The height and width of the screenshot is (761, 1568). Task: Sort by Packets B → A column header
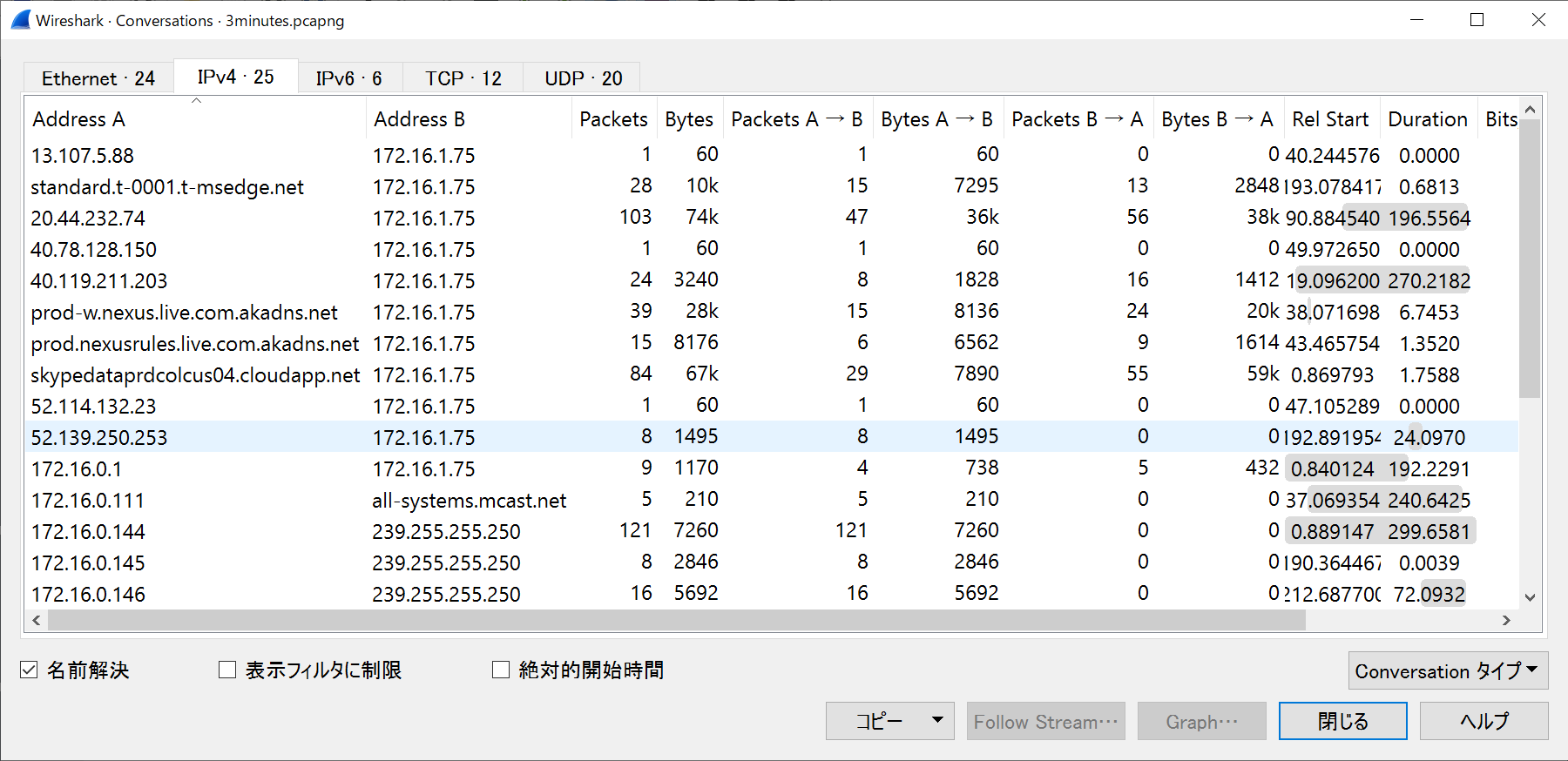(x=1078, y=119)
